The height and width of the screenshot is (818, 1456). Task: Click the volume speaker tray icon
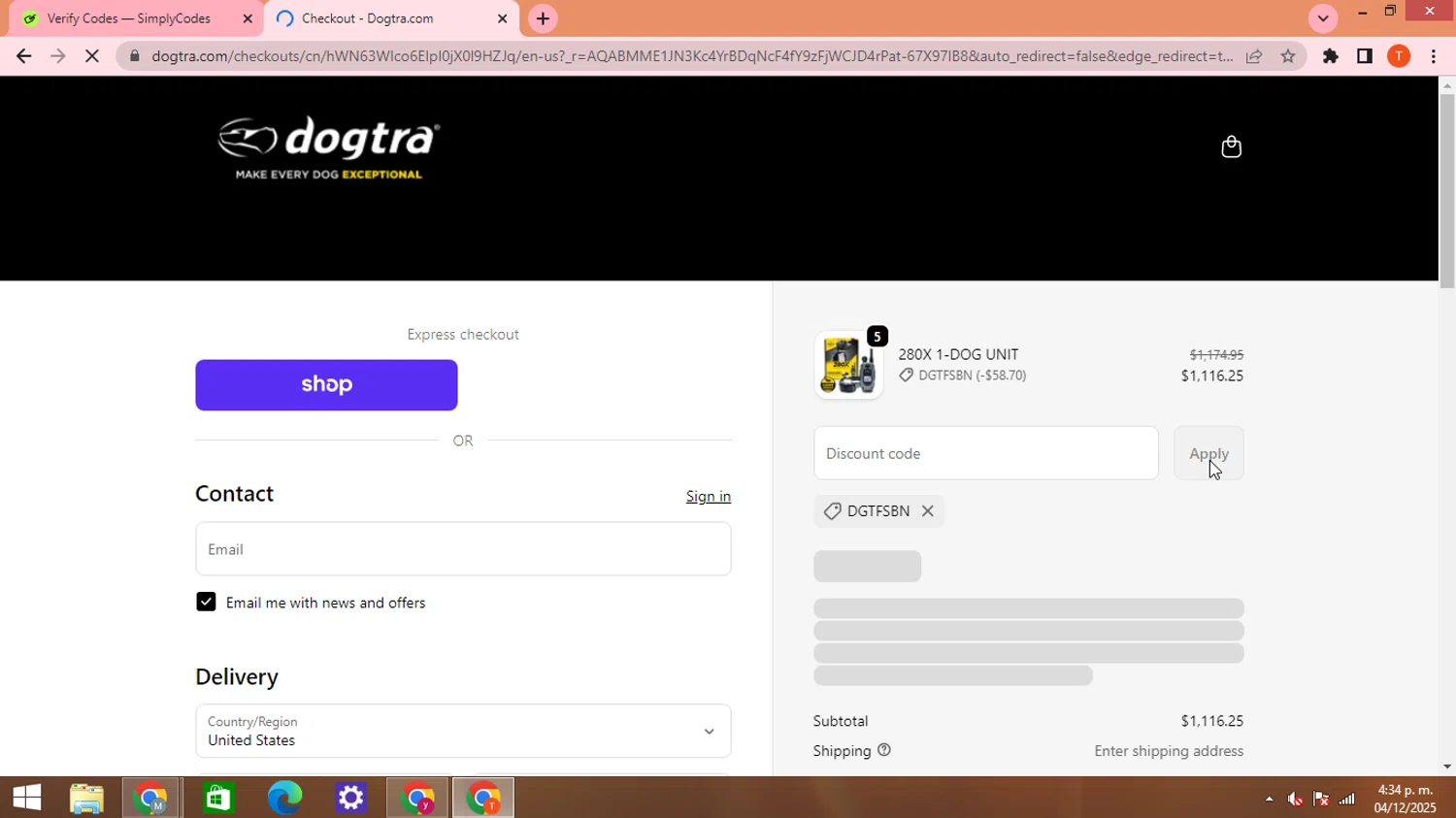pos(1295,799)
